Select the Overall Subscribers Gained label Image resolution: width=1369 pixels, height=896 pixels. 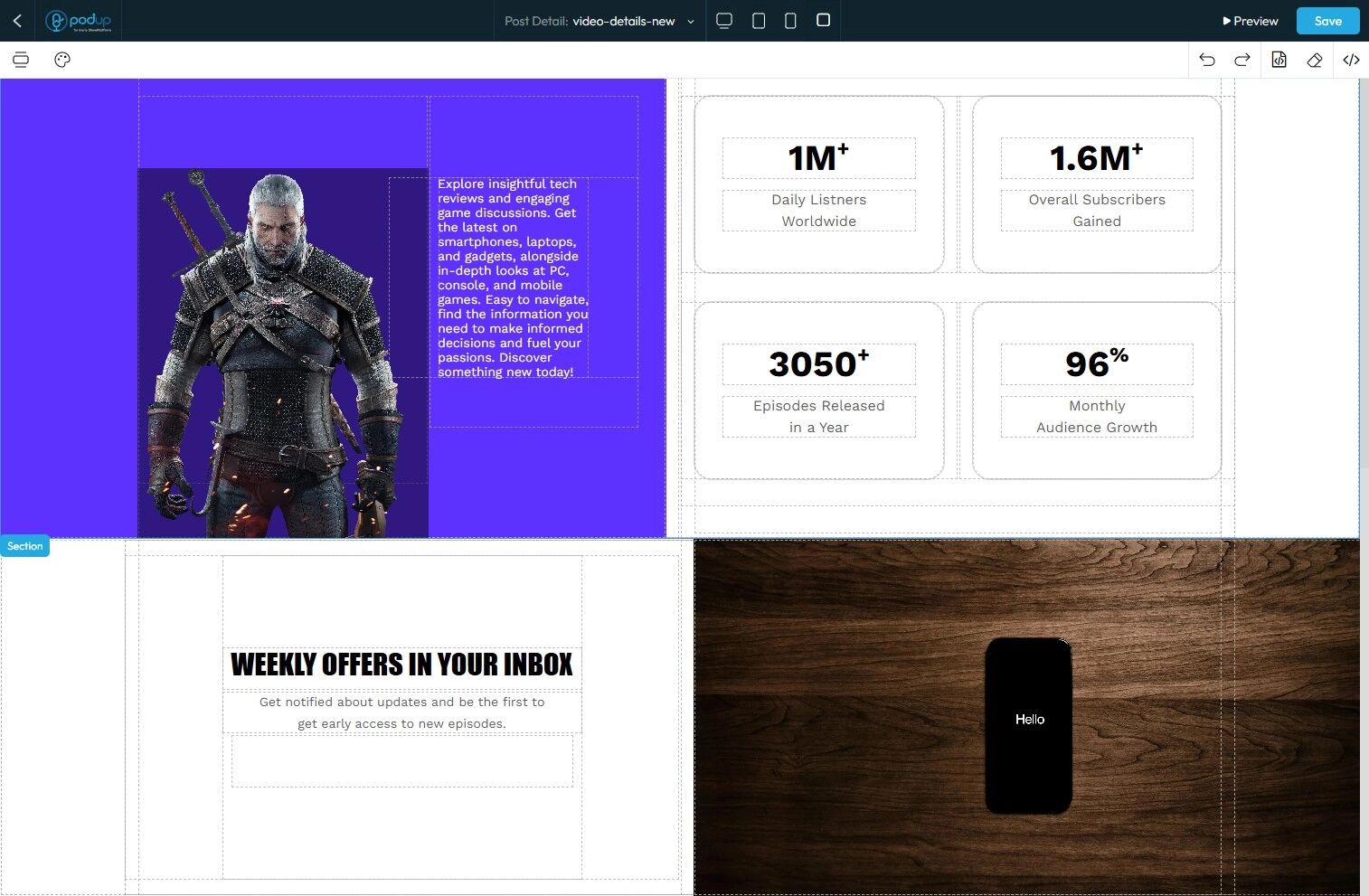(x=1097, y=211)
